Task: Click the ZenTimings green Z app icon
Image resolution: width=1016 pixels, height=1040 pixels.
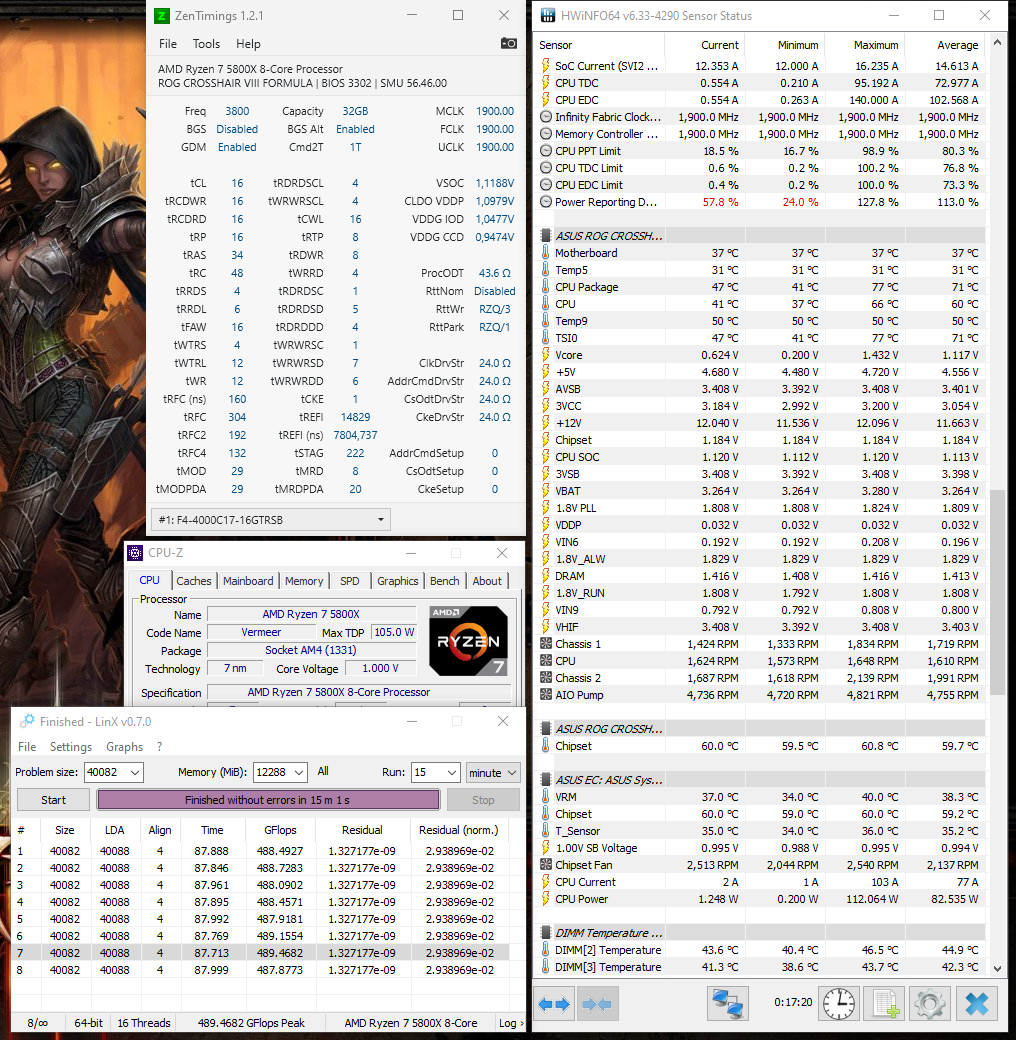Action: [161, 15]
